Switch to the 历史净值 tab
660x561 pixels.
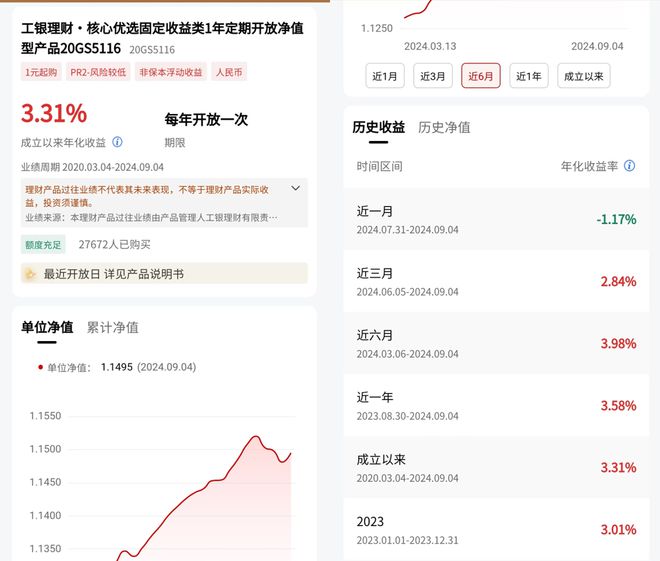[444, 127]
